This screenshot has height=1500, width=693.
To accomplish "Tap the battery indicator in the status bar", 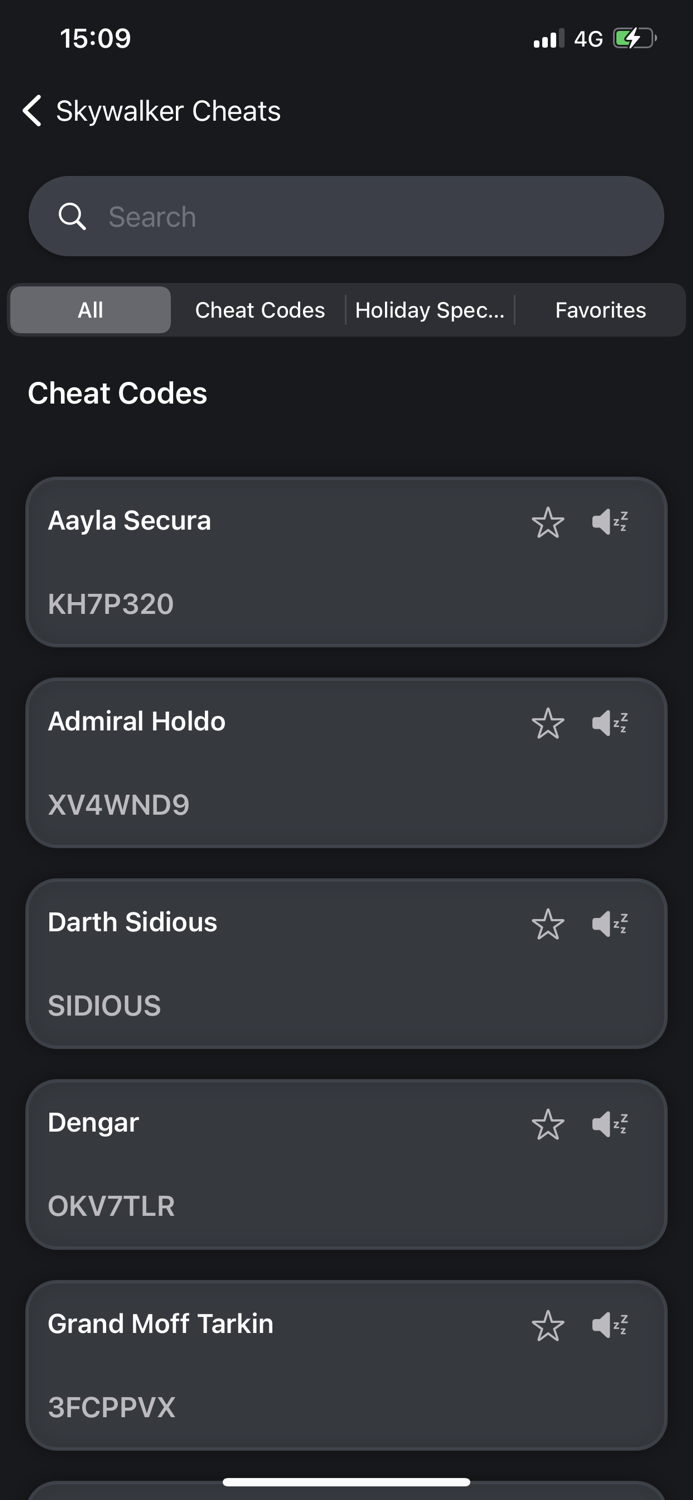I will tap(633, 37).
